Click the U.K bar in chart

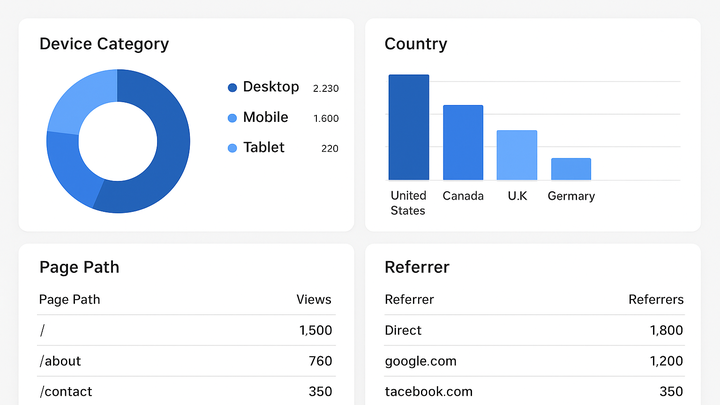pyautogui.click(x=517, y=155)
